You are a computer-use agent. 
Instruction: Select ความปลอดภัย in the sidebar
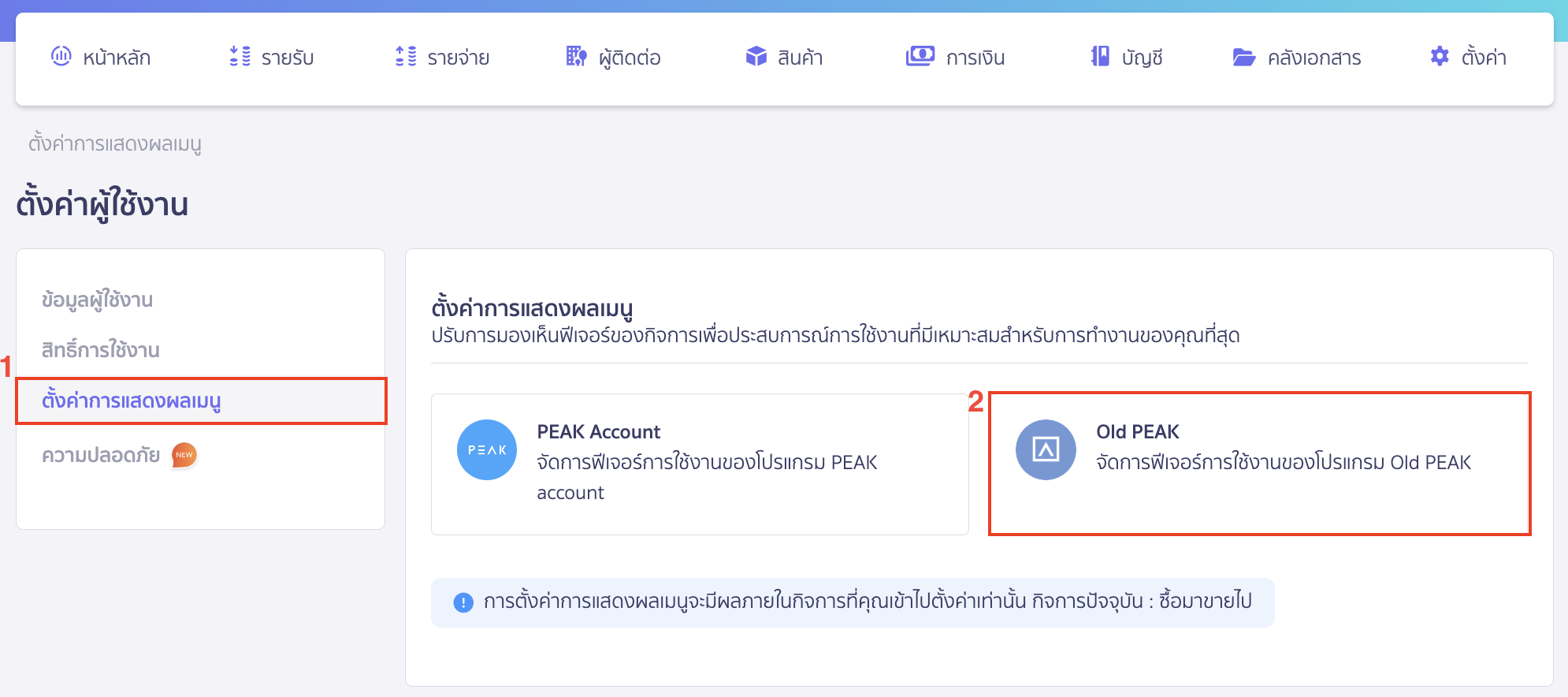tap(101, 455)
